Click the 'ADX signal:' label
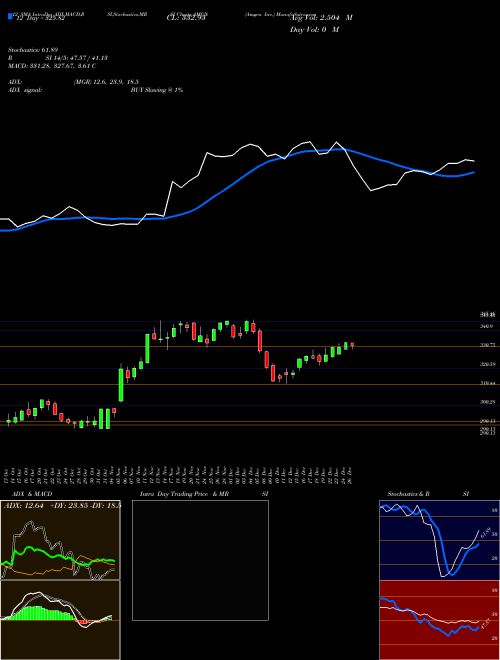 pyautogui.click(x=25, y=90)
